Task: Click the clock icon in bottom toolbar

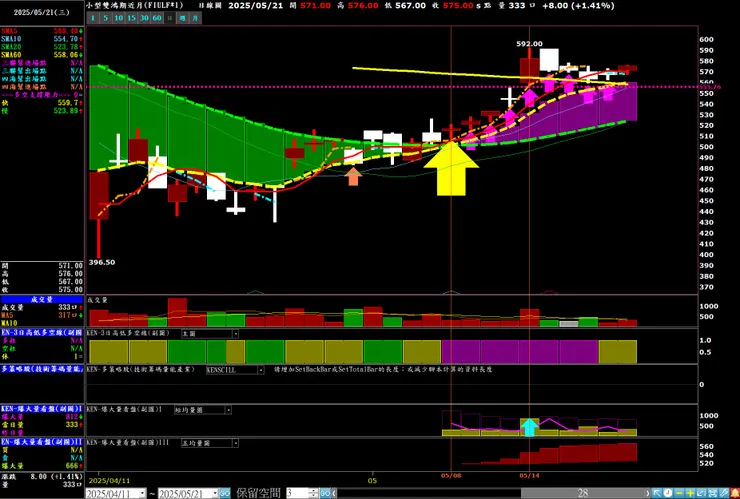Action: coord(668,493)
